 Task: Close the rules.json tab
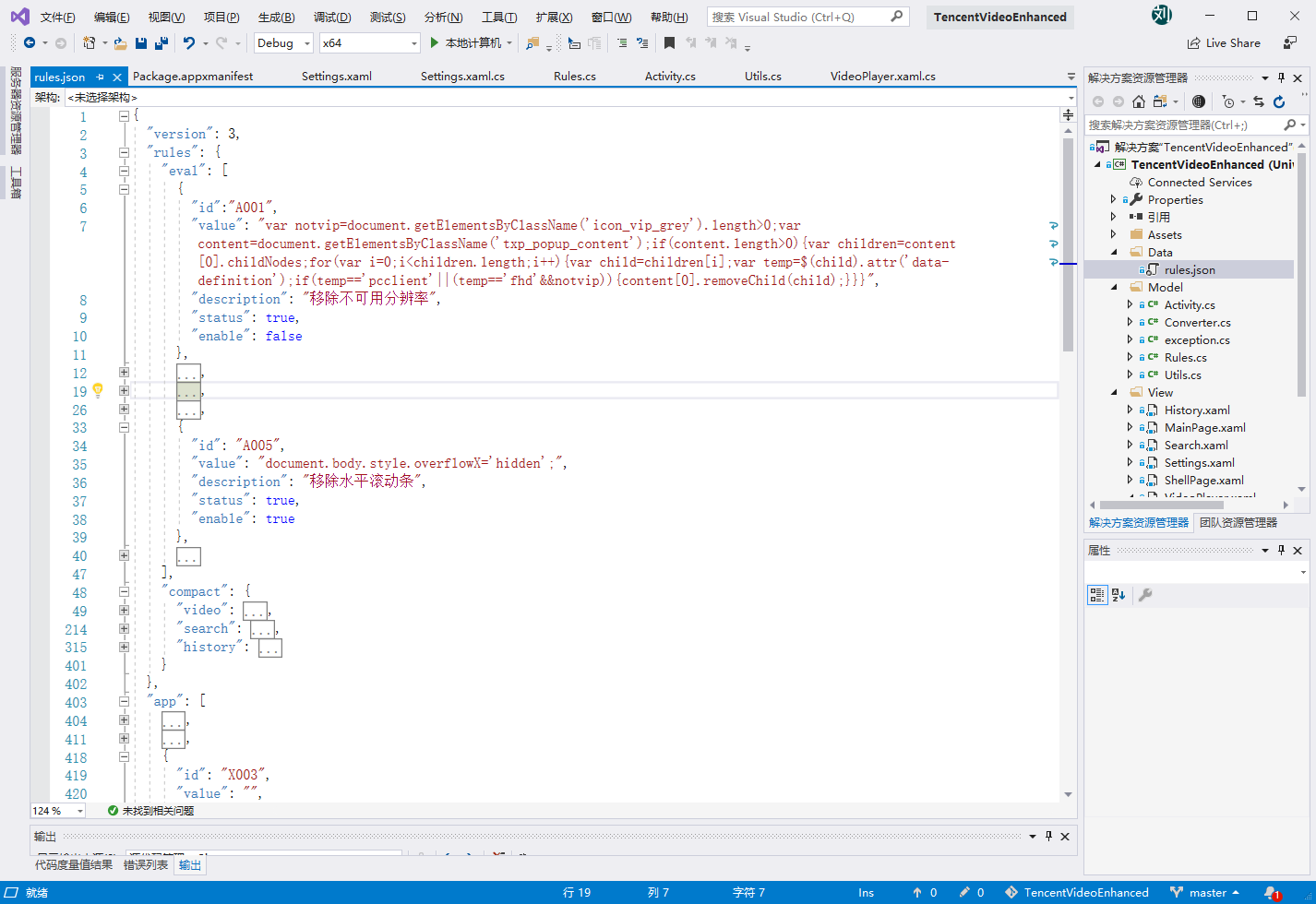pyautogui.click(x=117, y=77)
